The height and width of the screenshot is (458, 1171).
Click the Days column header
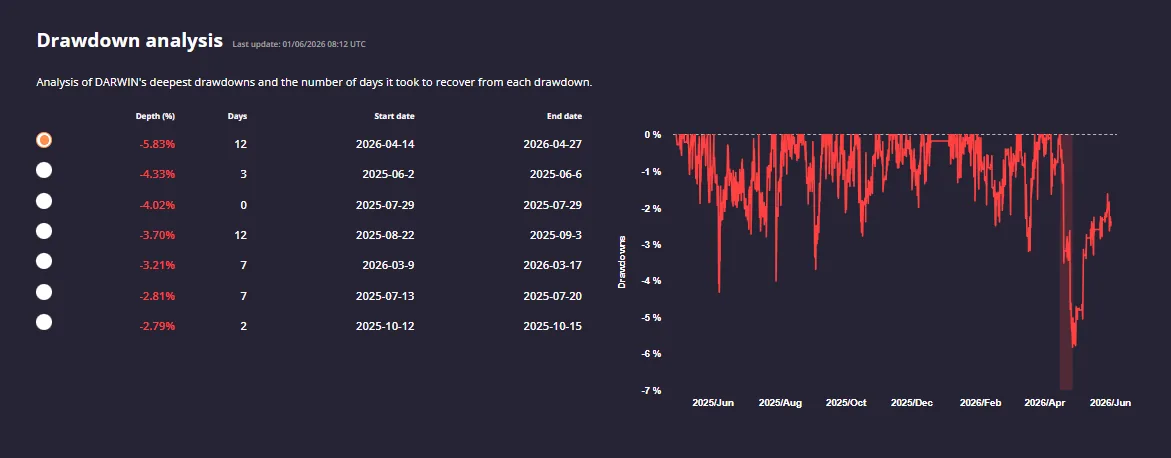[237, 117]
